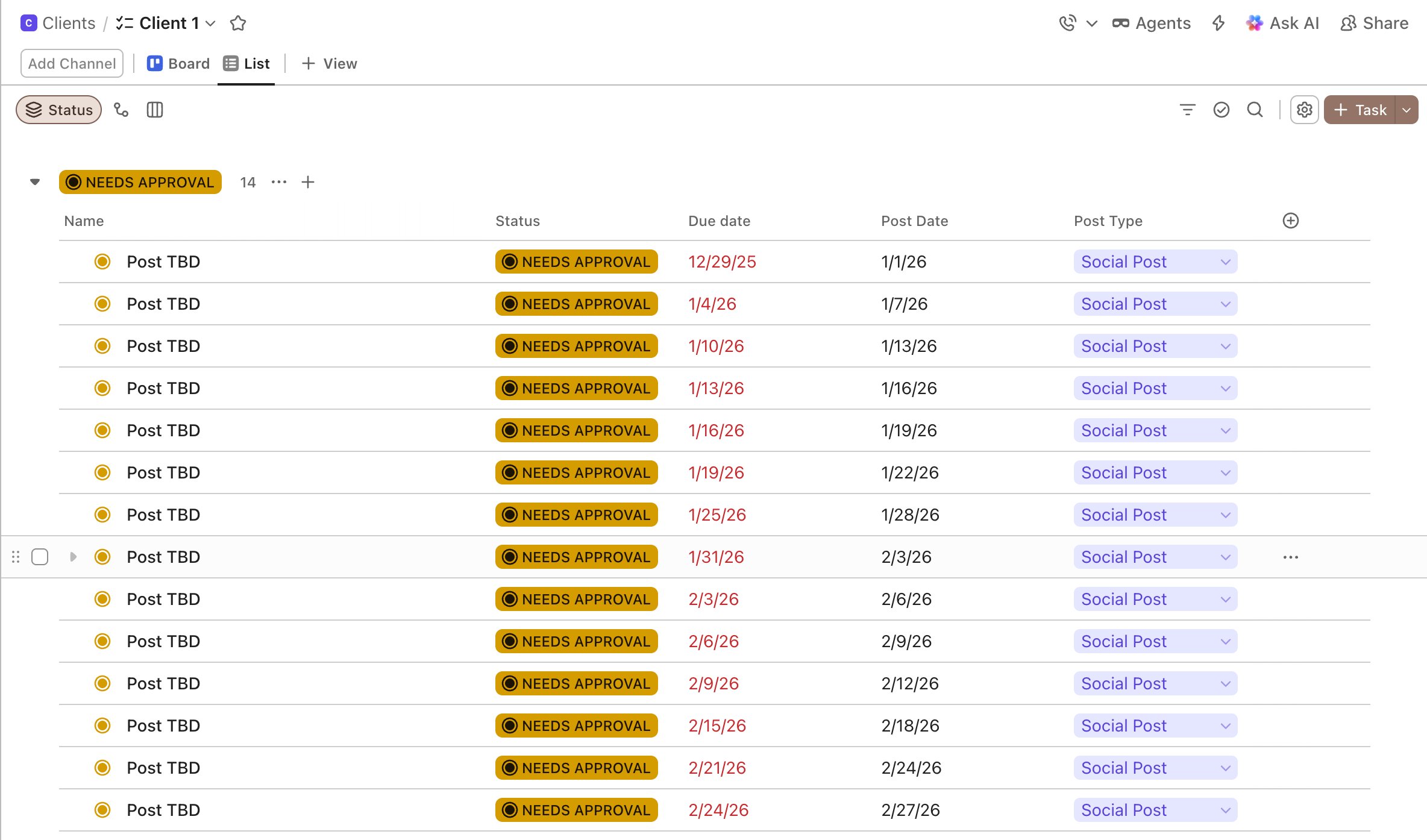Click the NEEDS APPROVAL group header badge

point(140,182)
